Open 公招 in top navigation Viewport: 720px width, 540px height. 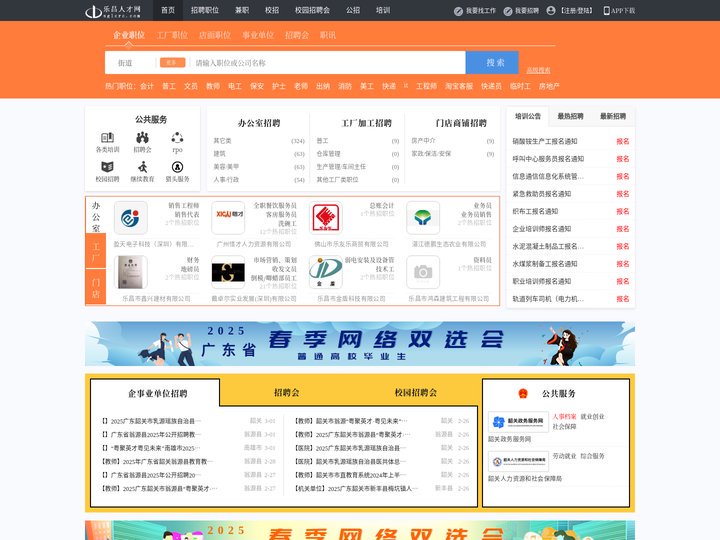(353, 10)
